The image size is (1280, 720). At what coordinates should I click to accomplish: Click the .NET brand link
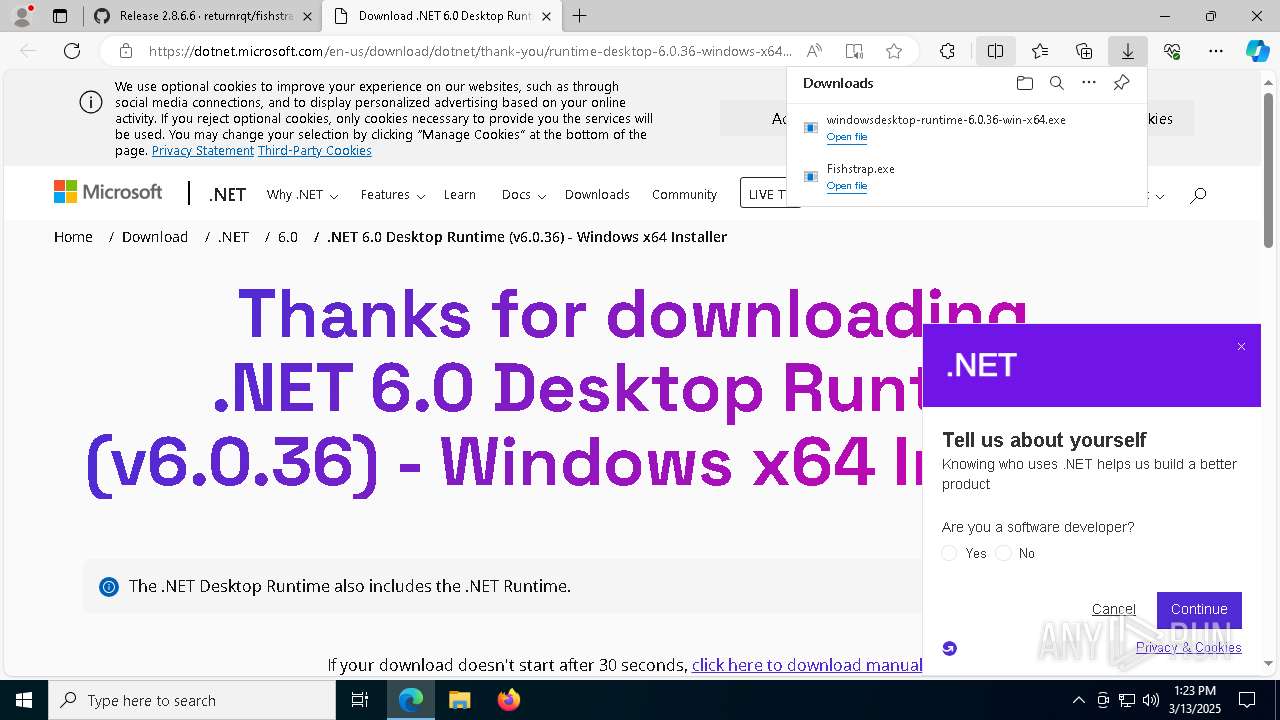(x=227, y=195)
